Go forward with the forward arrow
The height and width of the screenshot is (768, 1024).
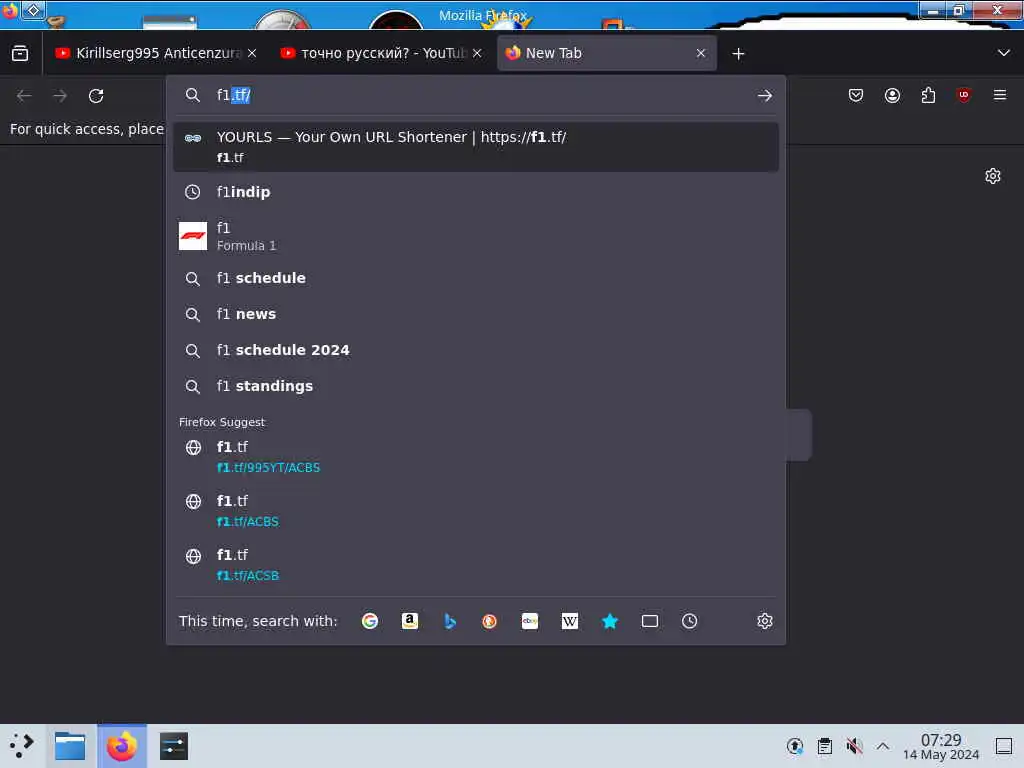point(60,96)
